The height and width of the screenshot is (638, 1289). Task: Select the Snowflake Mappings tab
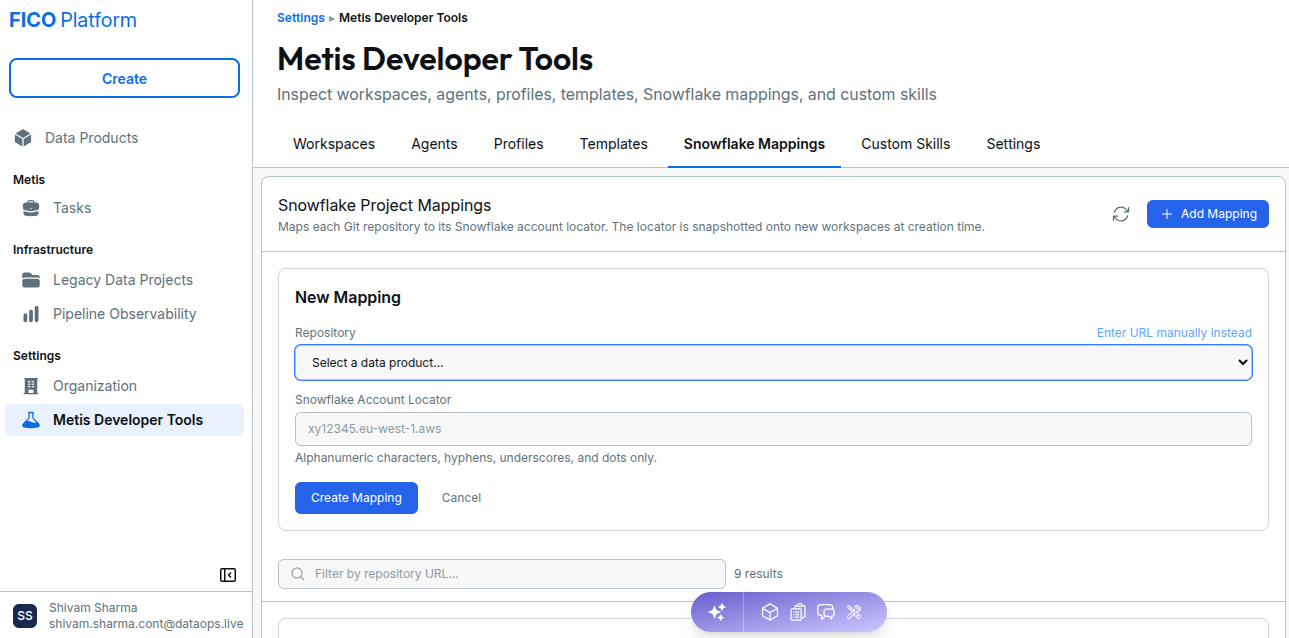pos(754,144)
